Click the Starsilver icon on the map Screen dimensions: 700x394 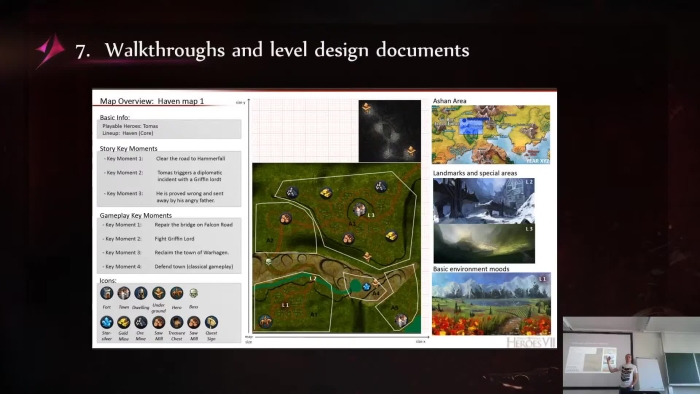[x=367, y=286]
